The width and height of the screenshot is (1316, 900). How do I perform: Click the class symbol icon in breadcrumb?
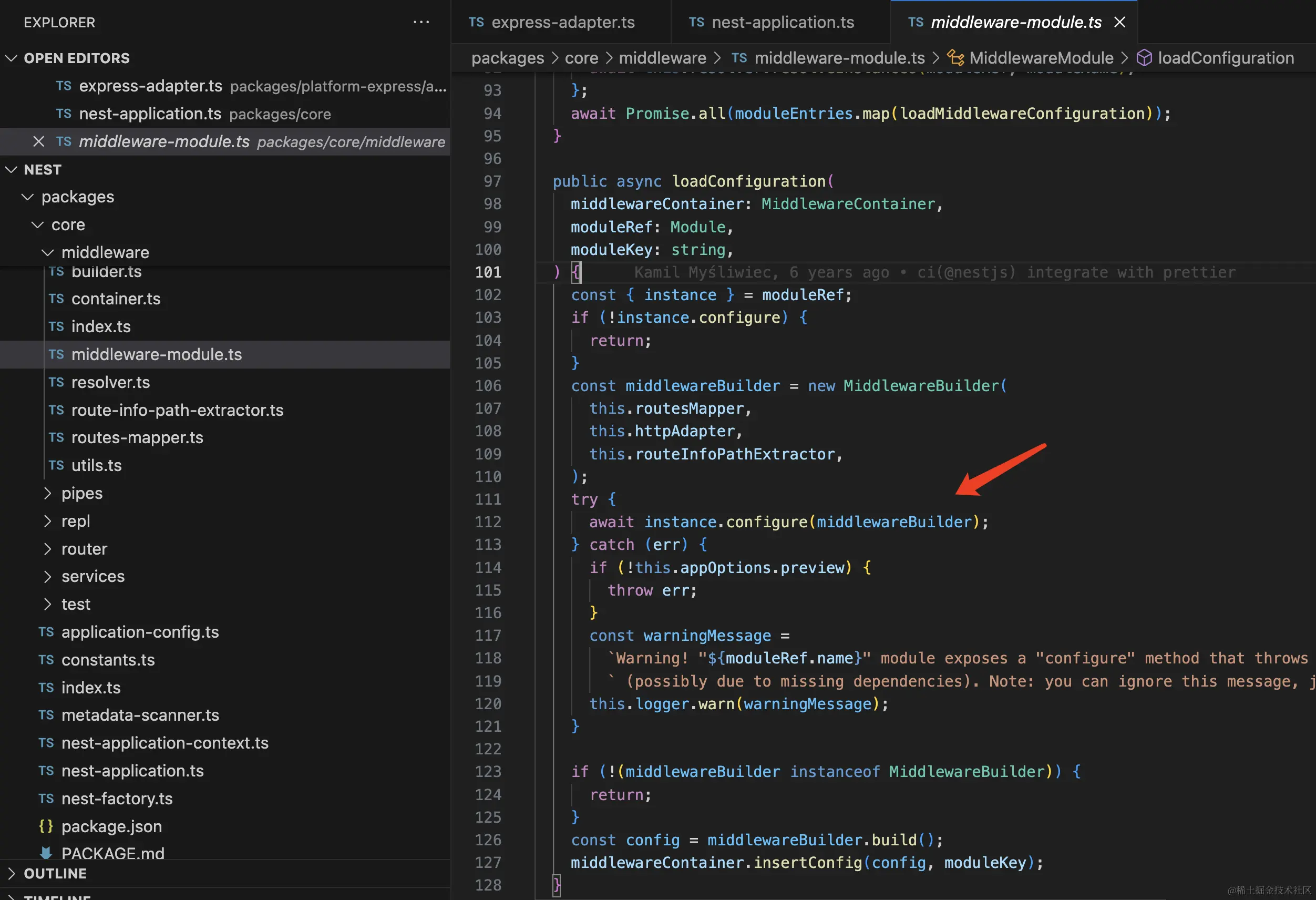pyautogui.click(x=956, y=58)
